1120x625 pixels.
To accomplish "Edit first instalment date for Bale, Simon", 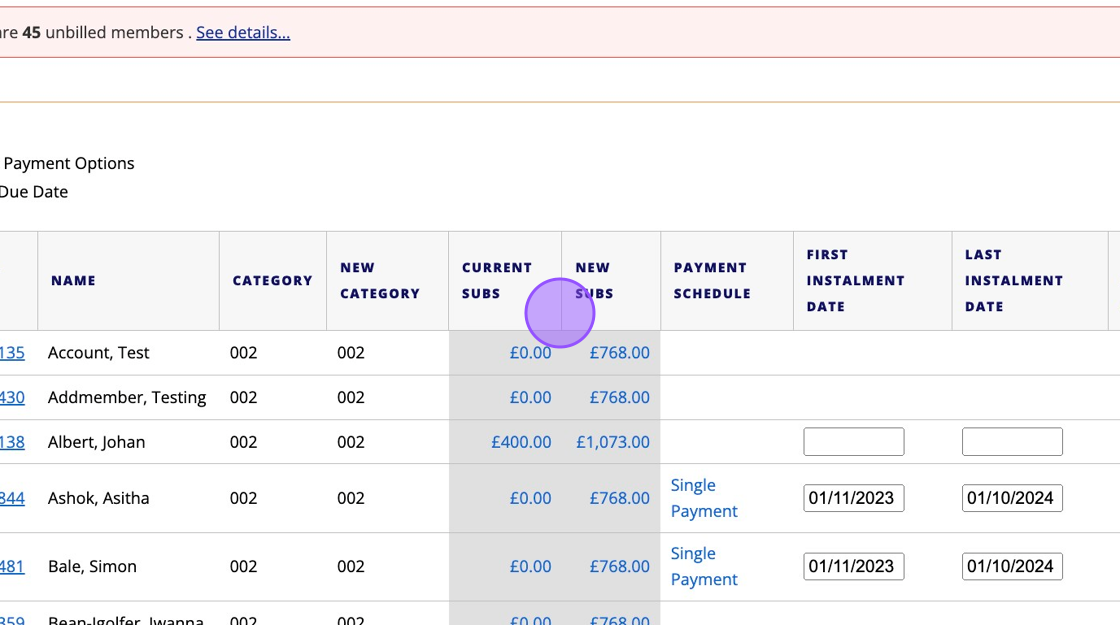I will 854,566.
